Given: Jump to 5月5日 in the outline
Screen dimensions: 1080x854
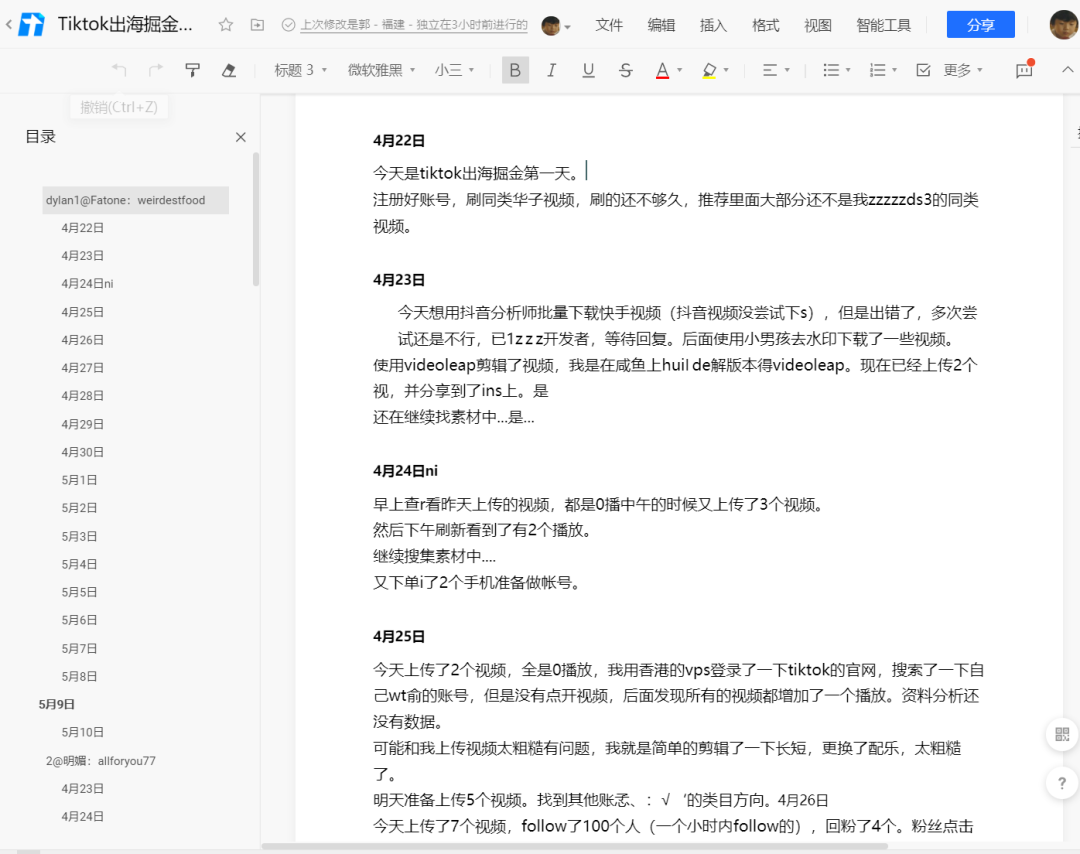Looking at the screenshot, I should (79, 592).
